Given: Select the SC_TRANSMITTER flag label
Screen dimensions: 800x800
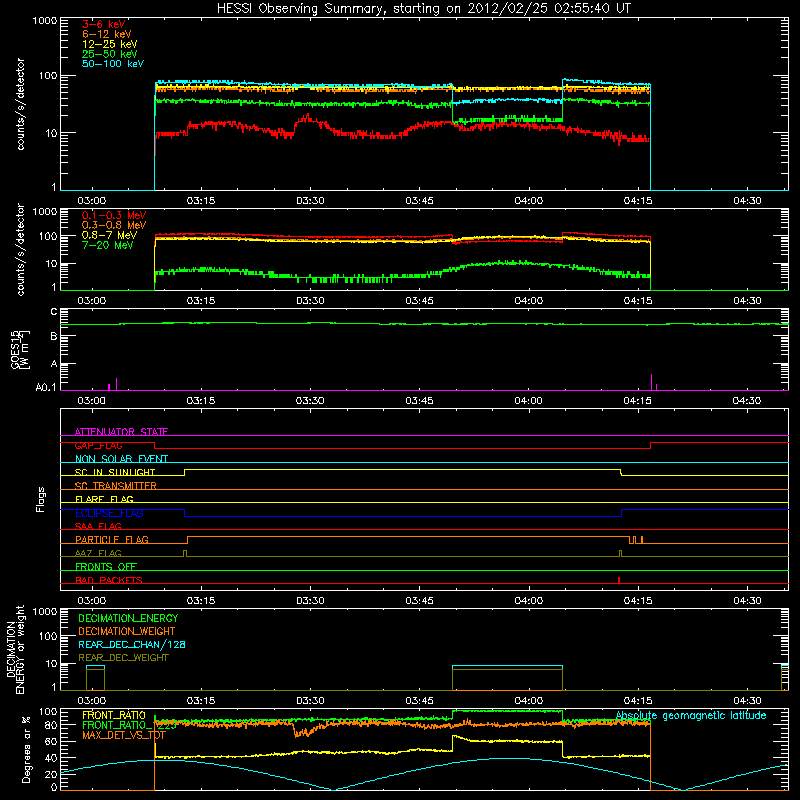Looking at the screenshot, I should click(115, 486).
